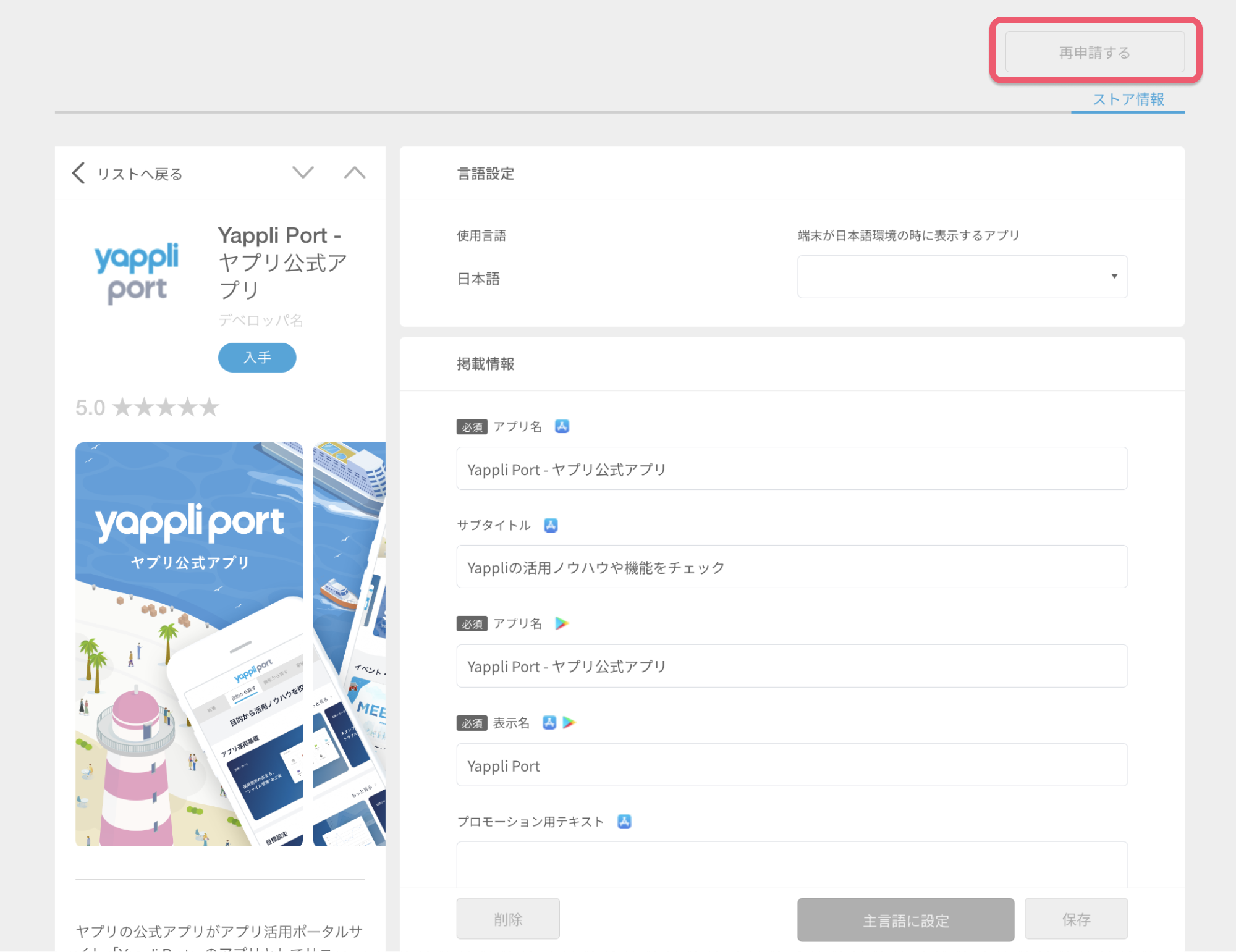Click the 入手 button in preview

(257, 357)
